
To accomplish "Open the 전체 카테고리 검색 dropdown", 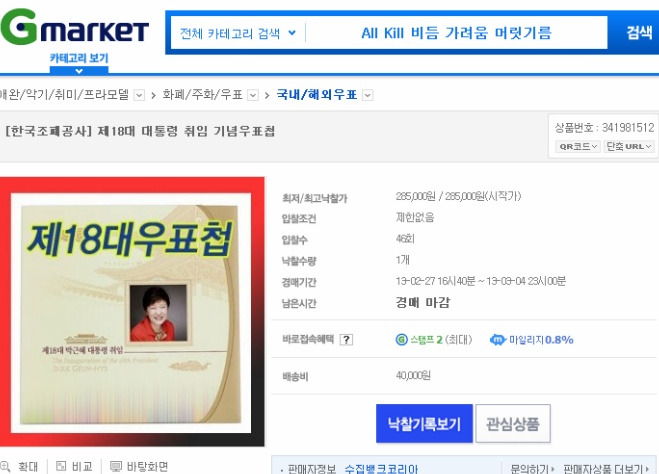I will click(238, 33).
